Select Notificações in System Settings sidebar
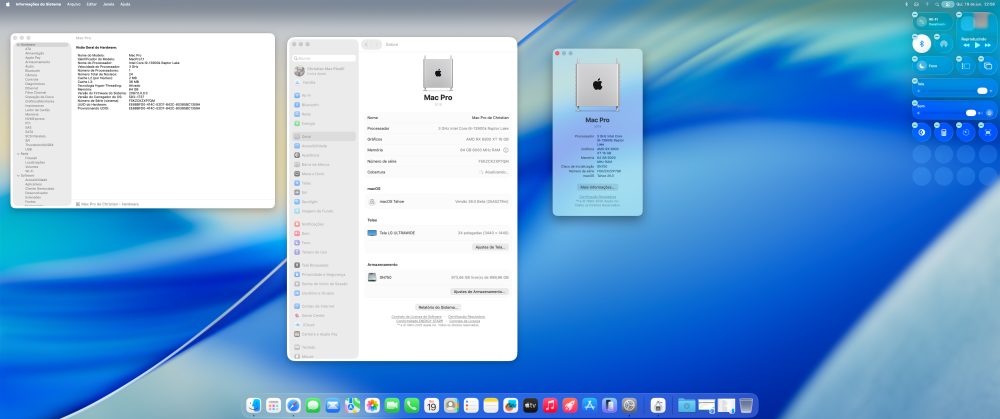 [x=325, y=224]
